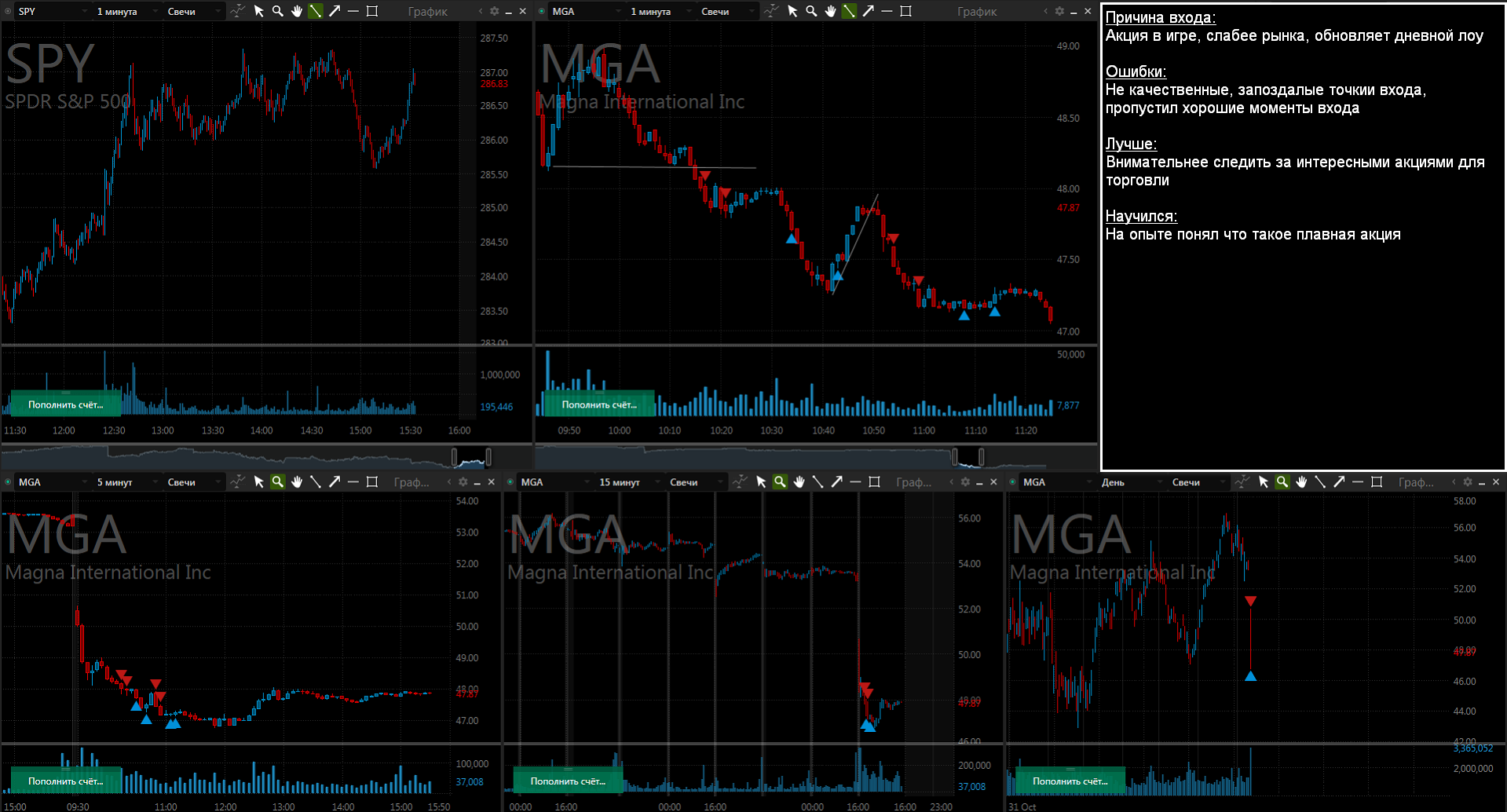Image resolution: width=1507 pixels, height=812 pixels.
Task: Toggle link dot beside MGA 1 минута symbol
Action: pyautogui.click(x=542, y=11)
